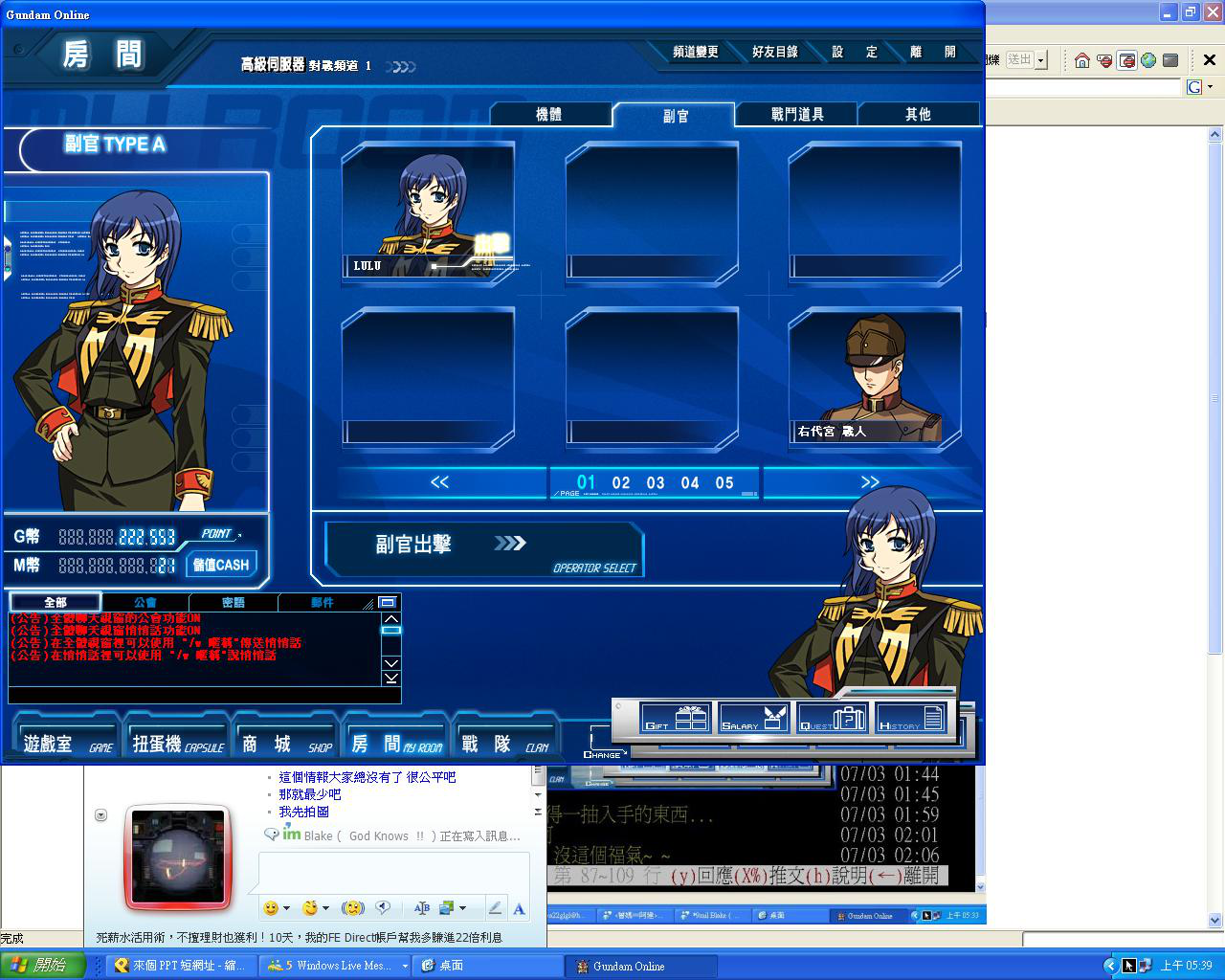Toggle the chat window size icon
The image size is (1225, 980).
(x=388, y=602)
